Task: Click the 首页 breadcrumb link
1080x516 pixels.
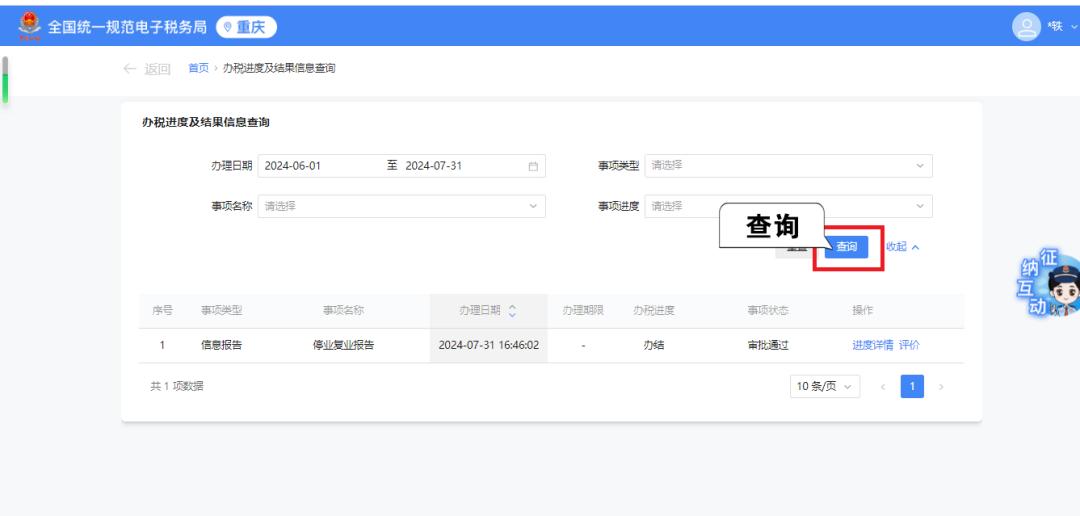Action: pos(198,68)
